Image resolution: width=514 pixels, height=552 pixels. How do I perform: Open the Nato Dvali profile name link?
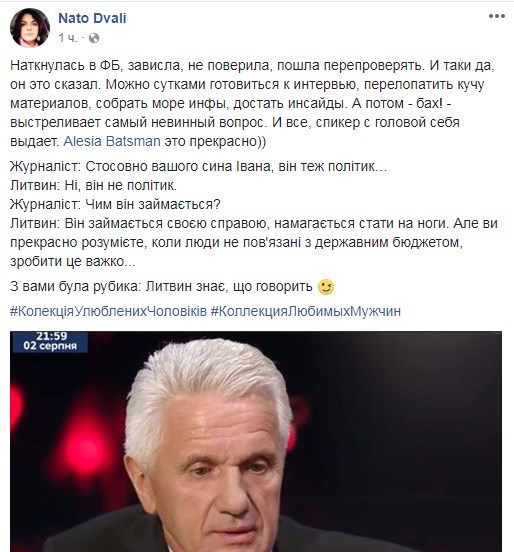pos(92,18)
